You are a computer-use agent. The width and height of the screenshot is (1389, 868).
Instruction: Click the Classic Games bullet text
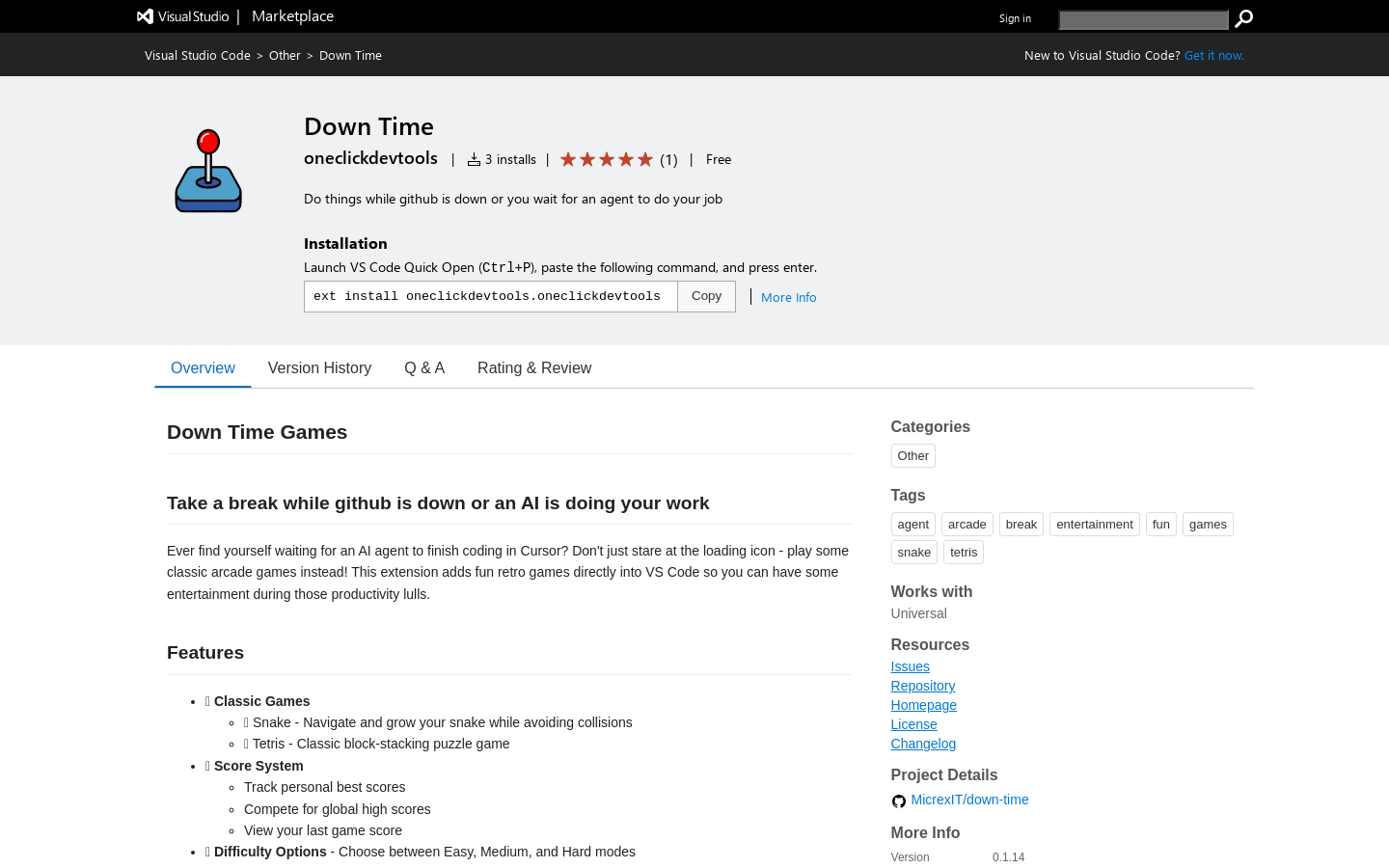click(261, 701)
